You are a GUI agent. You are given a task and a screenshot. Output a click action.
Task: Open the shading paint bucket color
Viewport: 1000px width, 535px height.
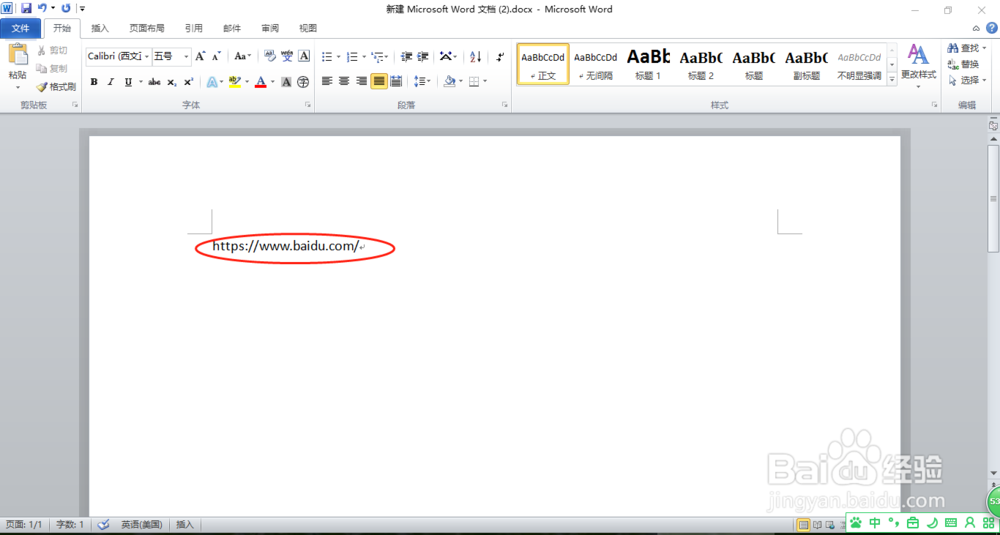pyautogui.click(x=449, y=81)
